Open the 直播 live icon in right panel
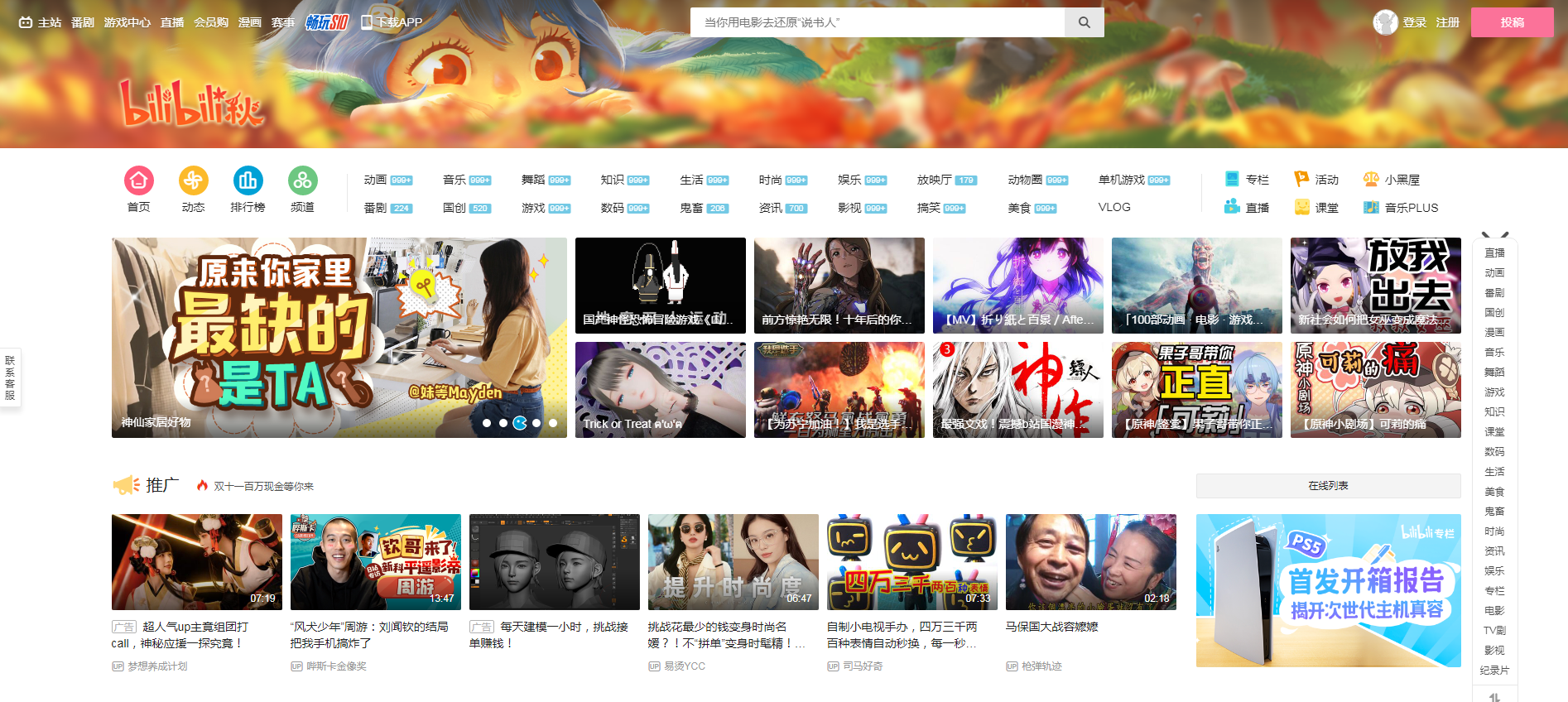Image resolution: width=1568 pixels, height=702 pixels. [x=1232, y=207]
